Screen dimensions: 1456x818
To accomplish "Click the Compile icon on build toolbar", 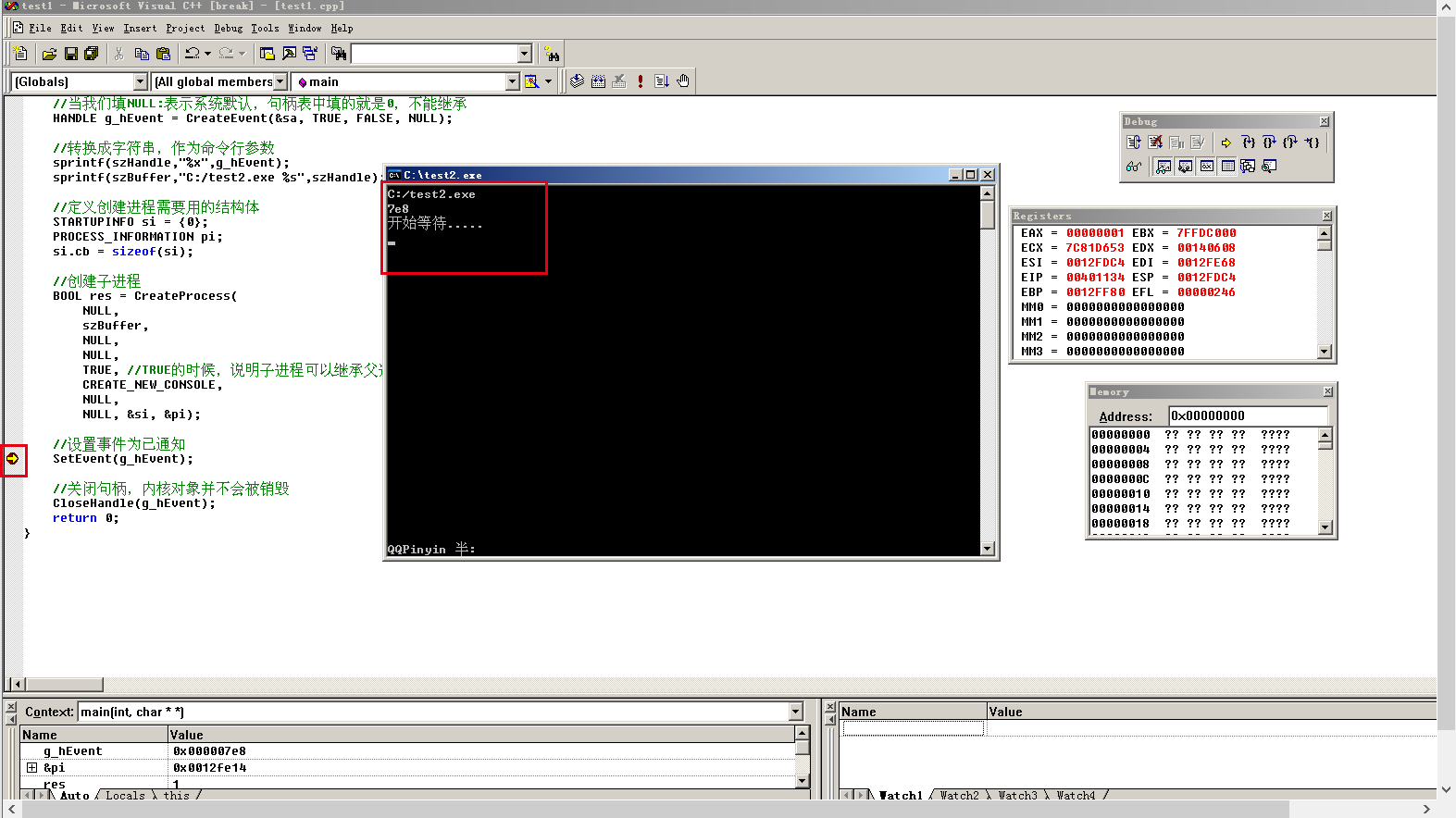I will pyautogui.click(x=577, y=81).
